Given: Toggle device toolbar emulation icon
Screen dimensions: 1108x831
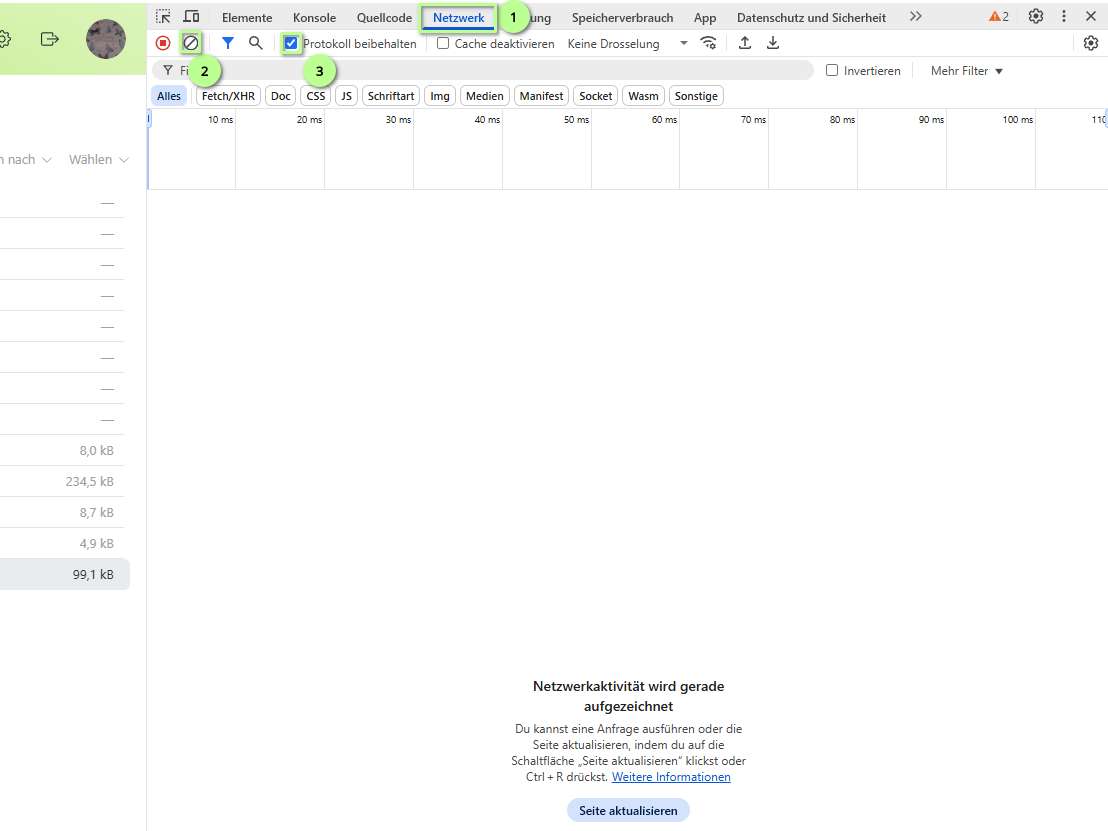Looking at the screenshot, I should pos(191,17).
